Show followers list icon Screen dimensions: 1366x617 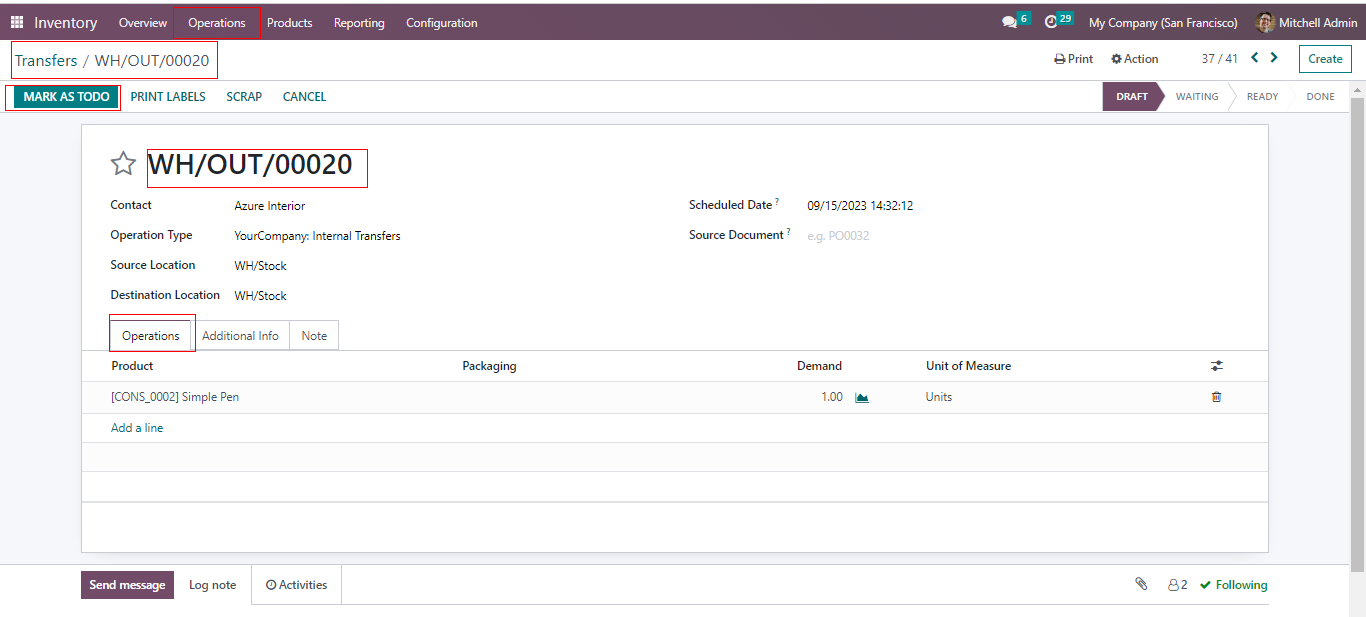pyautogui.click(x=1177, y=585)
